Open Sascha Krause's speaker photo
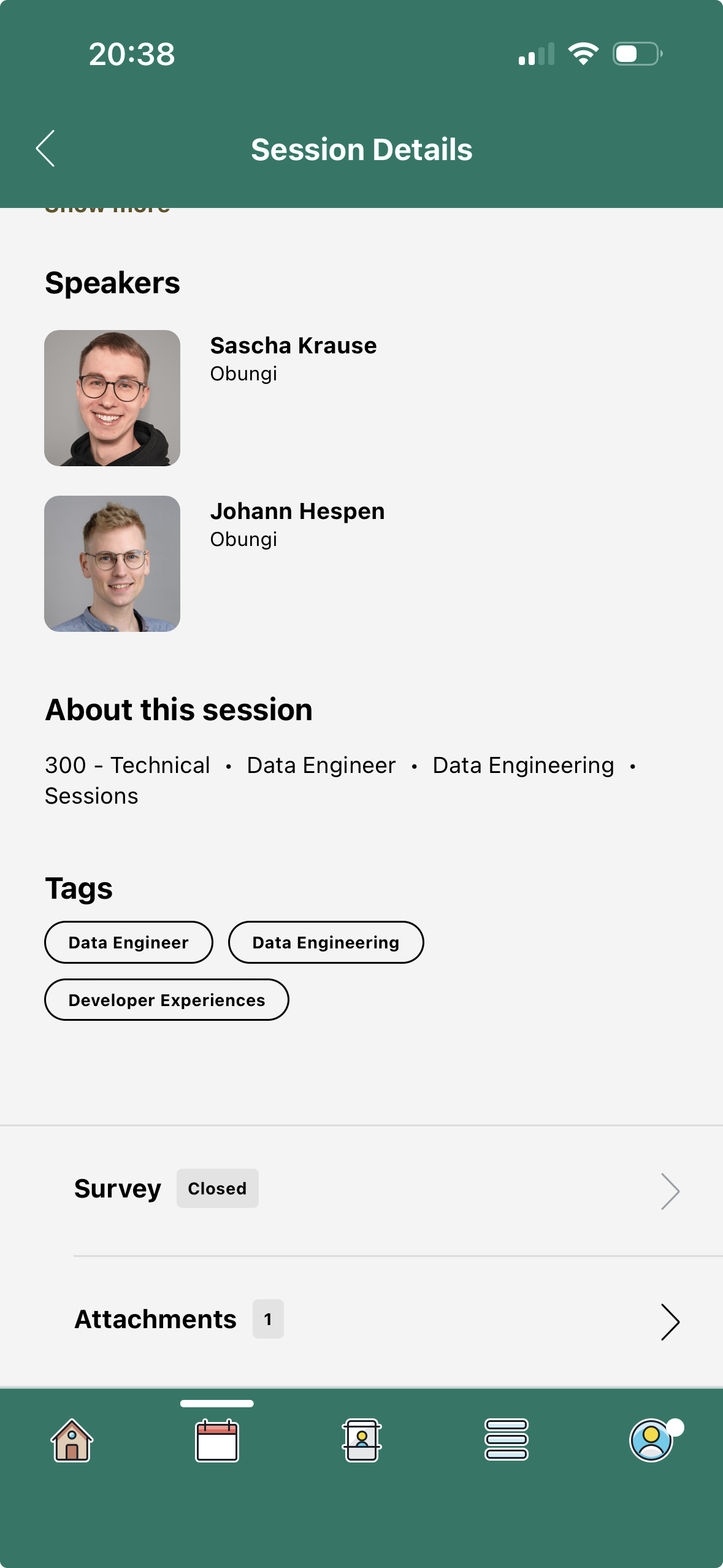723x1568 pixels. [112, 398]
